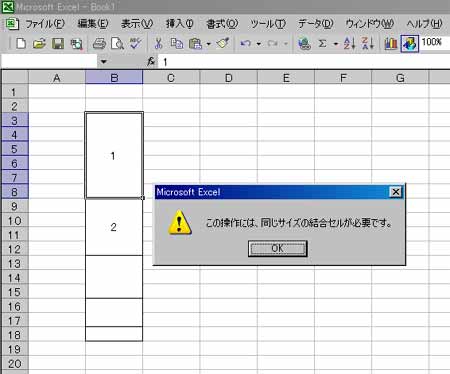Screen dimensions: 450x374
Task: Click the Open folder icon
Action: 39,43
